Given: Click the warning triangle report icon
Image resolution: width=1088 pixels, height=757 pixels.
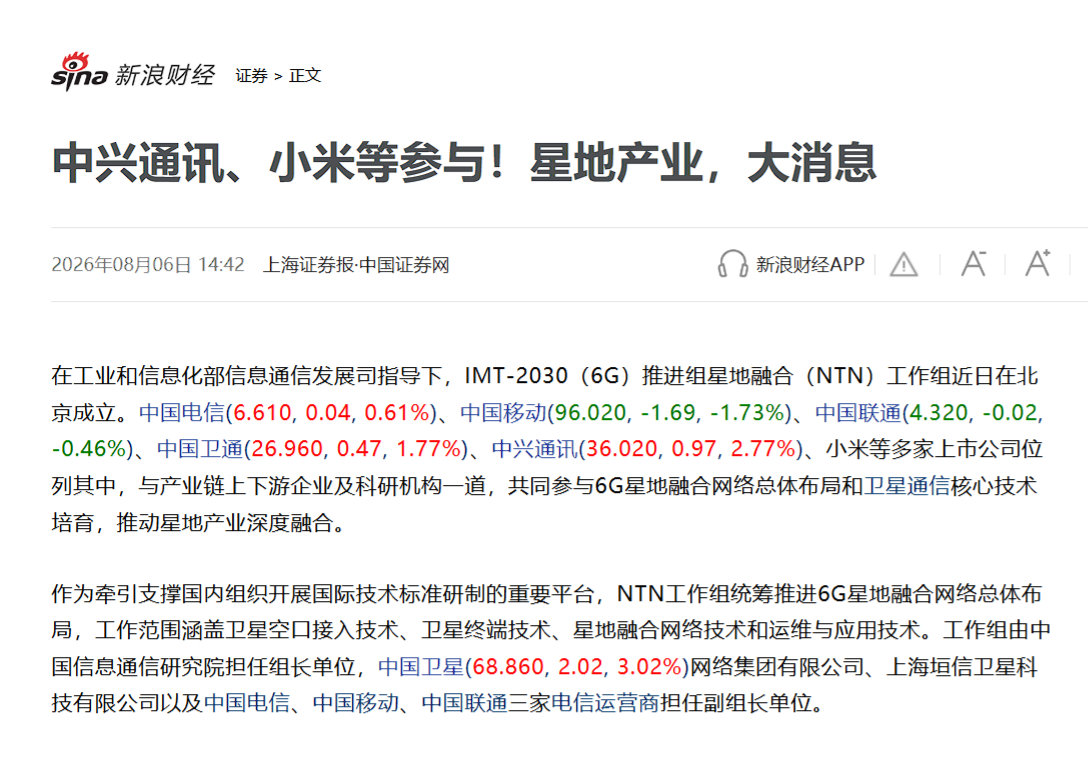Looking at the screenshot, I should (x=903, y=264).
